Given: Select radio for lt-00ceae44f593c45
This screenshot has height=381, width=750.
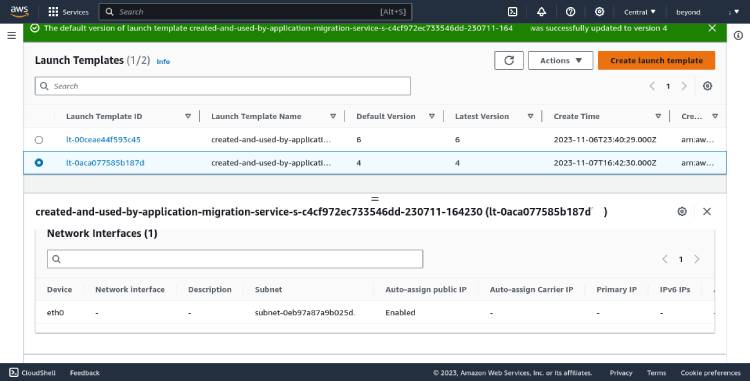Looking at the screenshot, I should click(39, 140).
